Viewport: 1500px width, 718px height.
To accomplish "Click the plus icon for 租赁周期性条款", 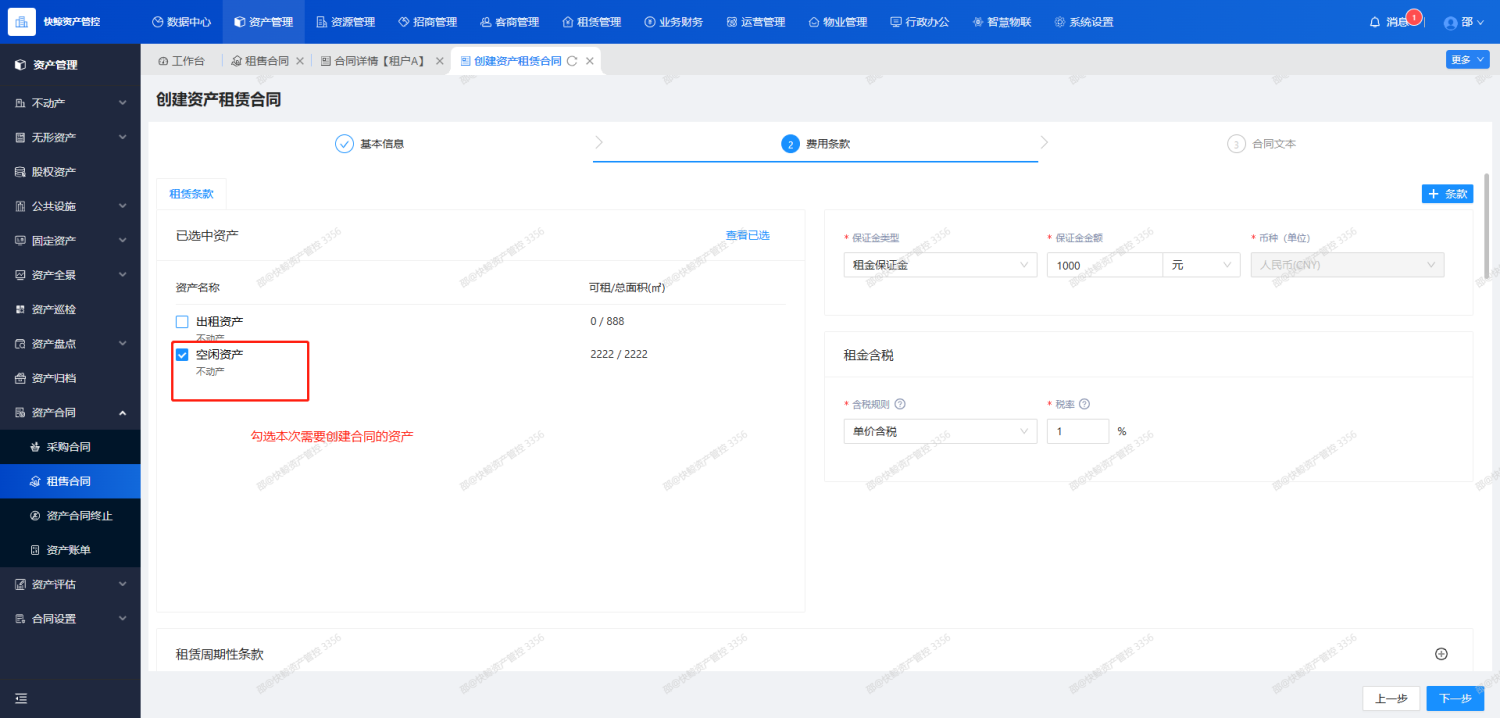I will 1441,654.
